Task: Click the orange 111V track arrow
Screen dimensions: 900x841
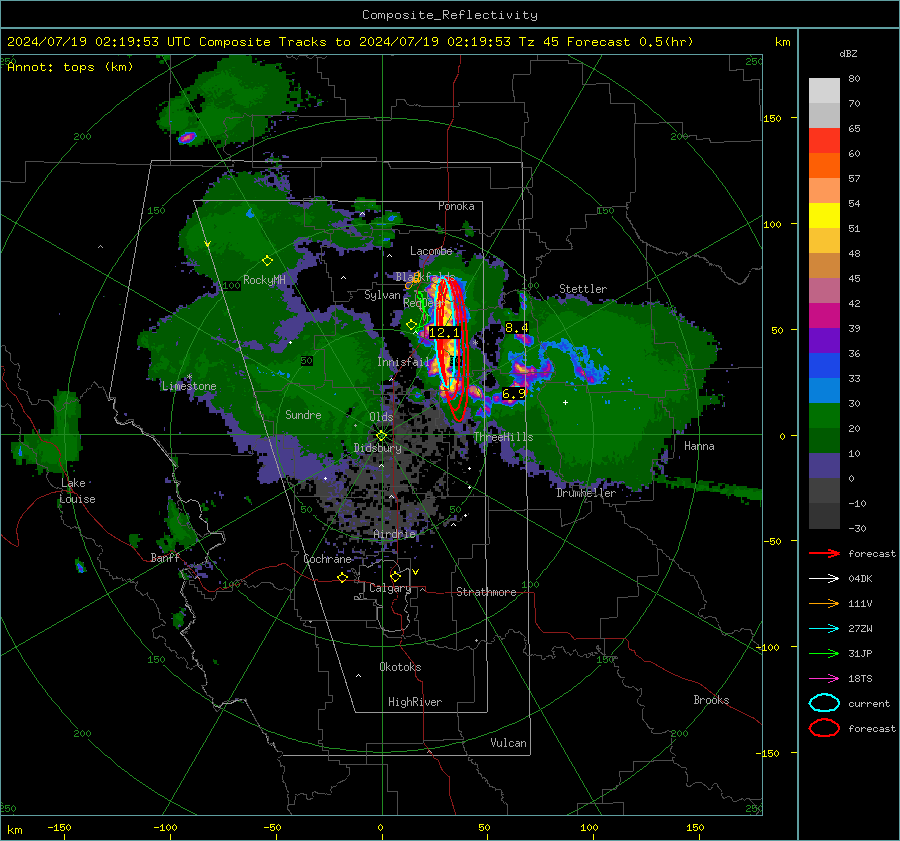Action: point(824,603)
